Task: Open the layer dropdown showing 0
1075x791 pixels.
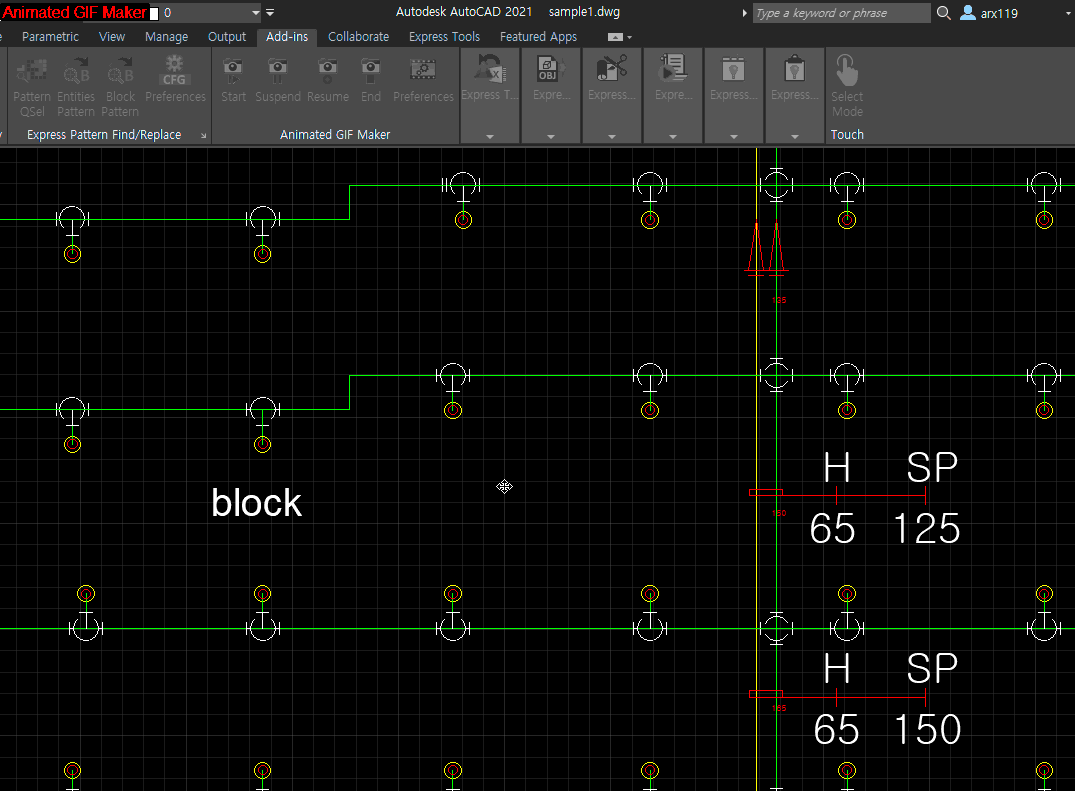Action: click(255, 13)
